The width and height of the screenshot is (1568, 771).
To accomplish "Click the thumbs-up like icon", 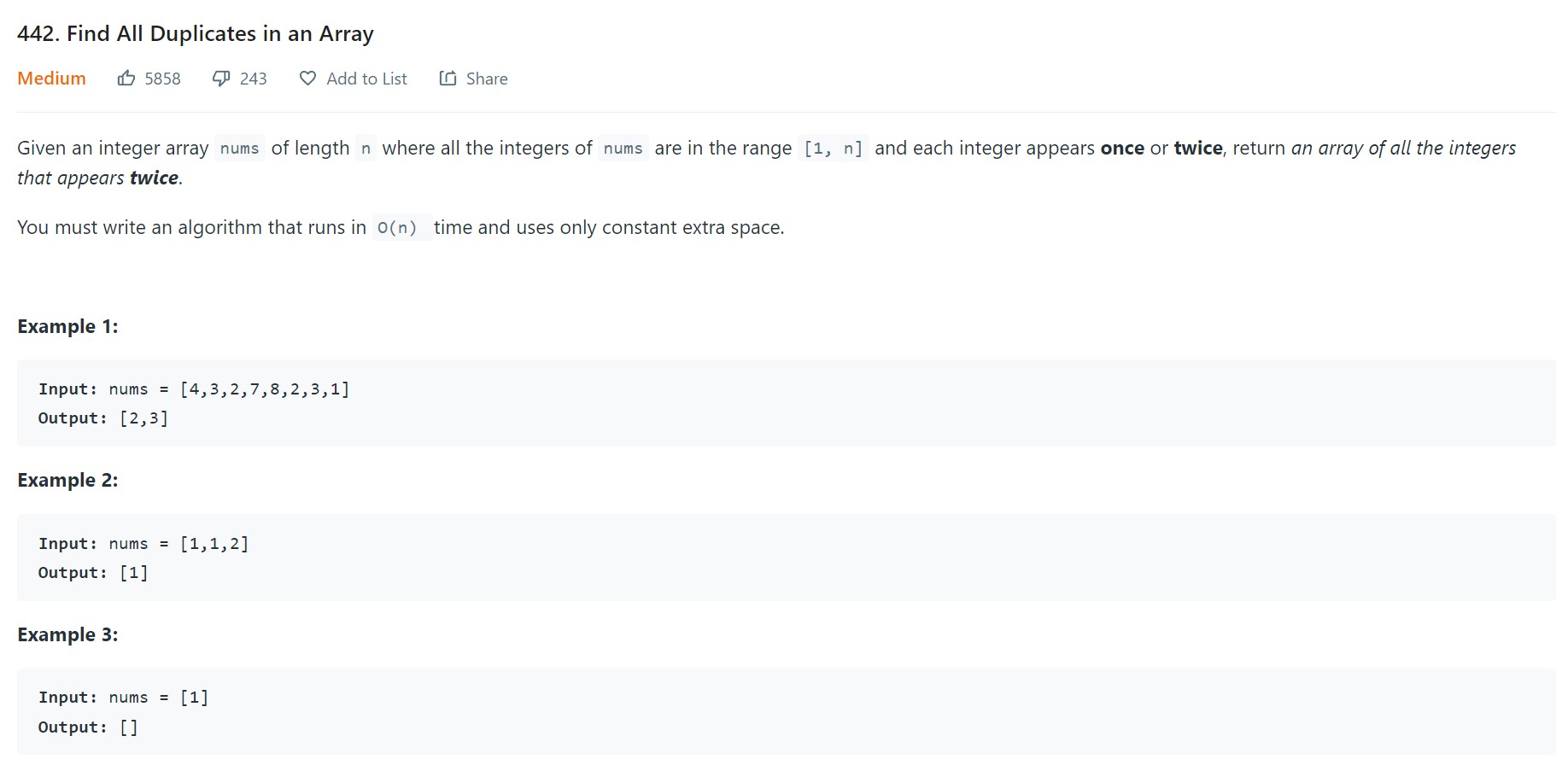I will (126, 79).
